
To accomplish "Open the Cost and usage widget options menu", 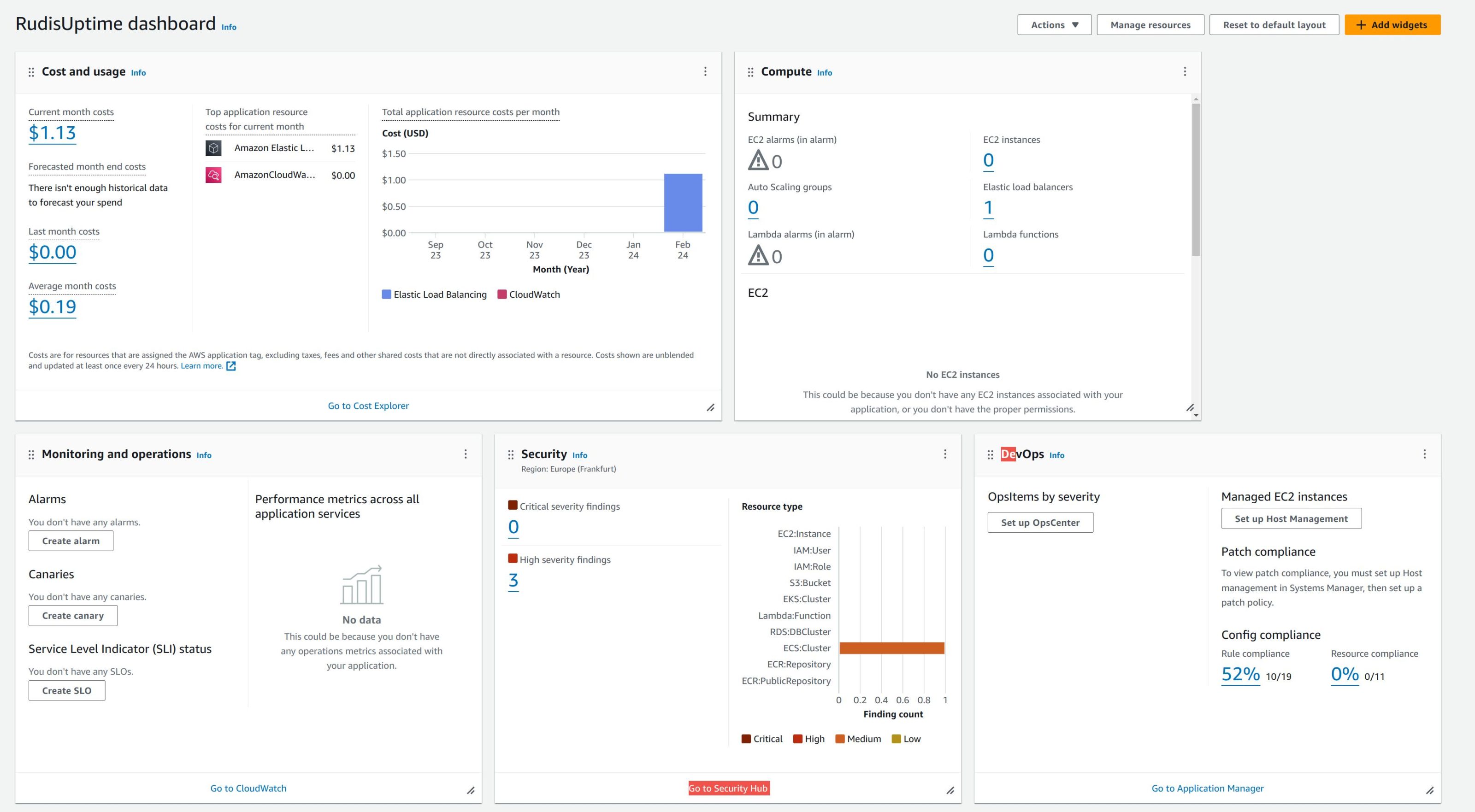I will [x=705, y=71].
